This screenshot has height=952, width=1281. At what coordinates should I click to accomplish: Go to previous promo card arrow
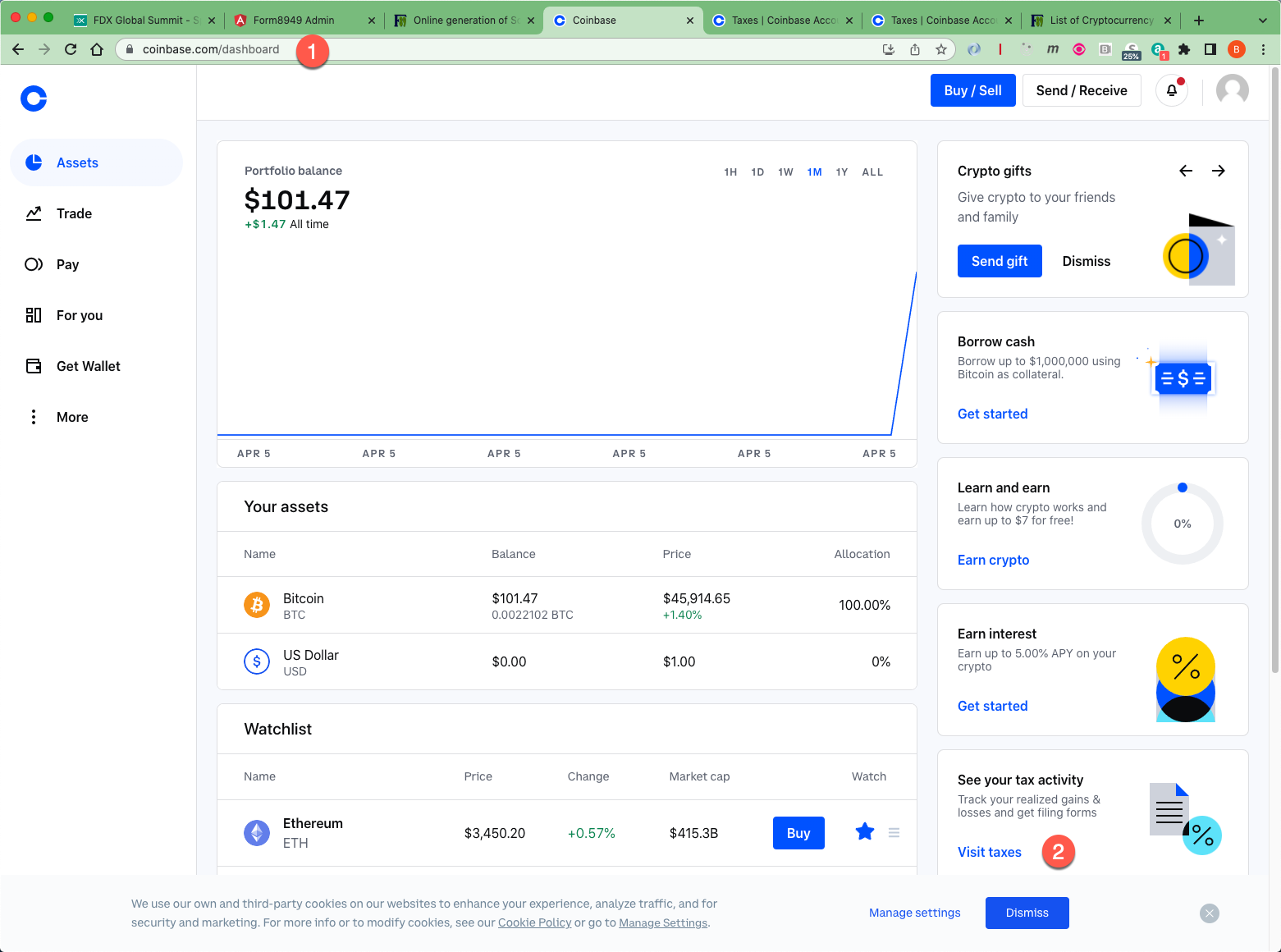[1186, 171]
